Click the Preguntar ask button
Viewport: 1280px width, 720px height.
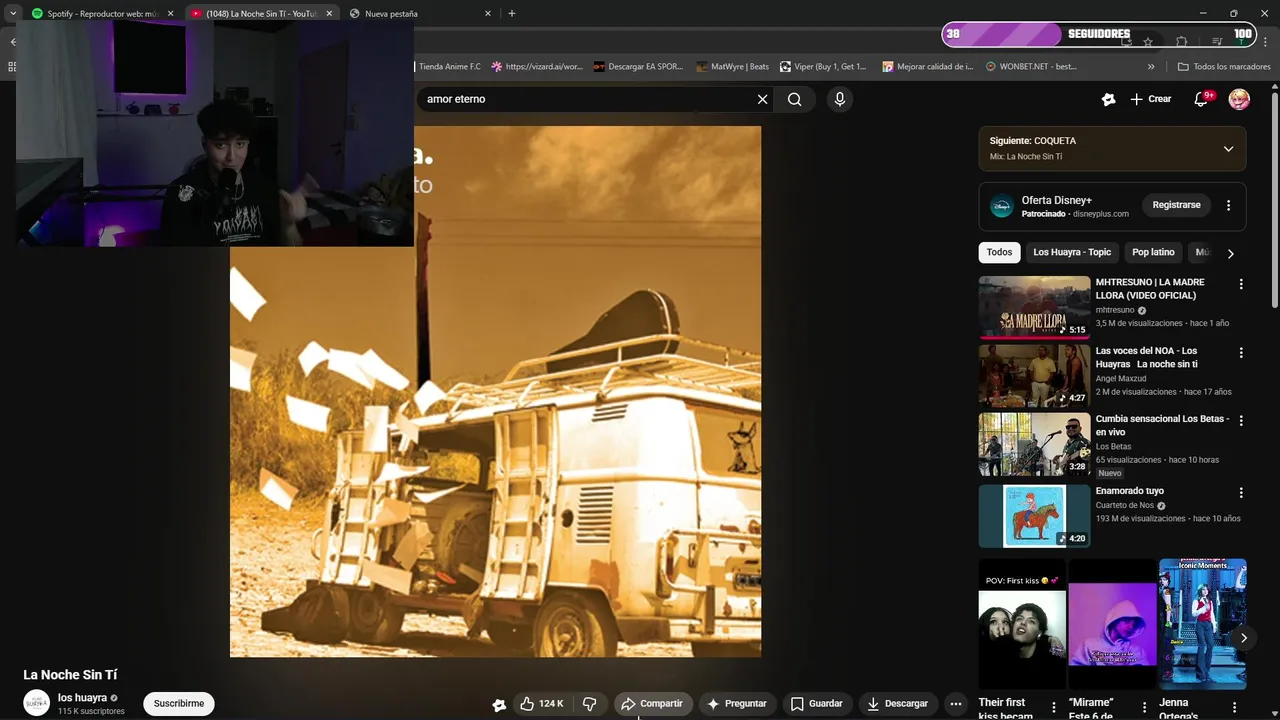click(736, 703)
